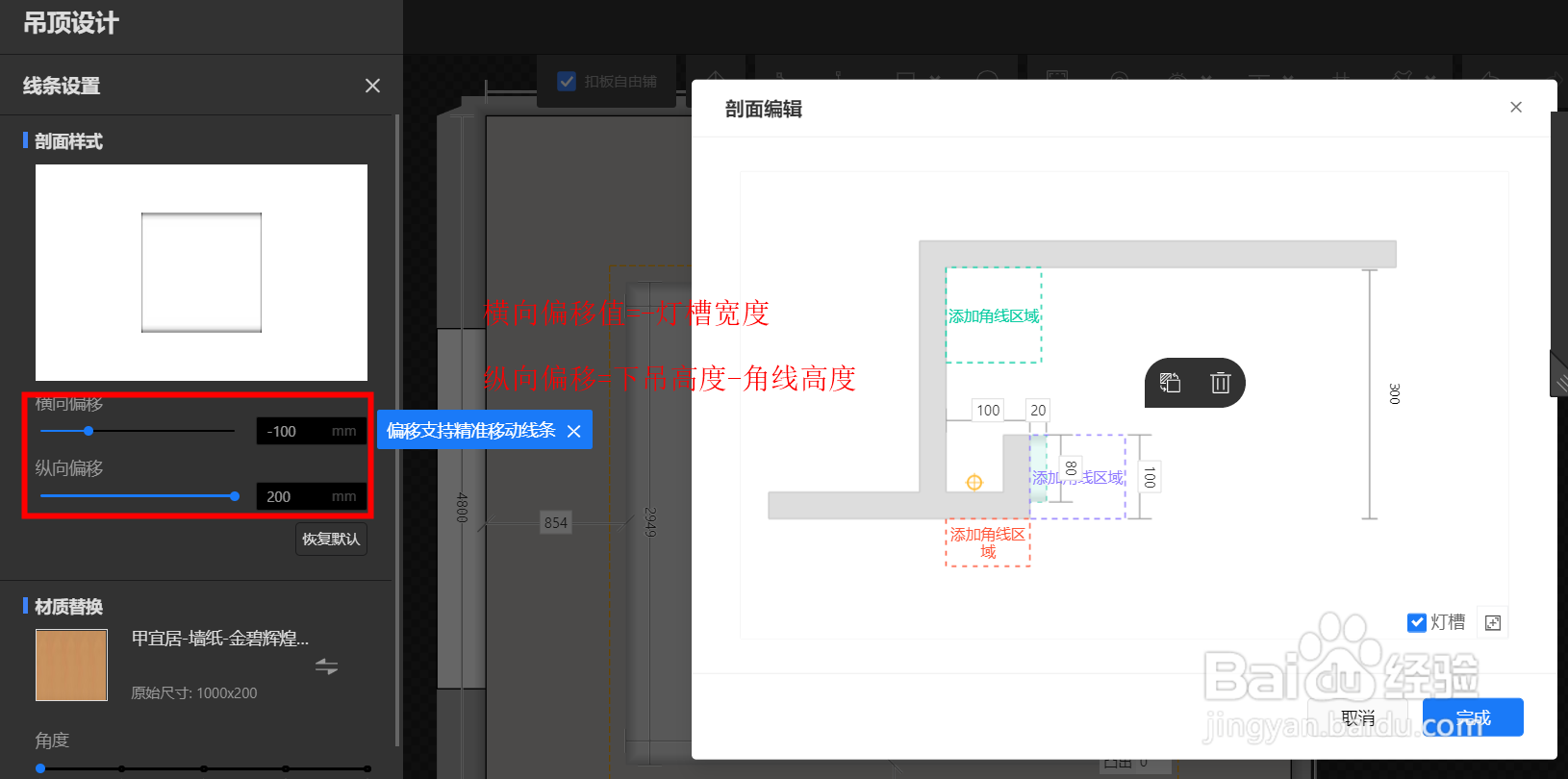Click the left panel vertical scrollbar
Image resolution: width=1568 pixels, height=779 pixels.
397,431
